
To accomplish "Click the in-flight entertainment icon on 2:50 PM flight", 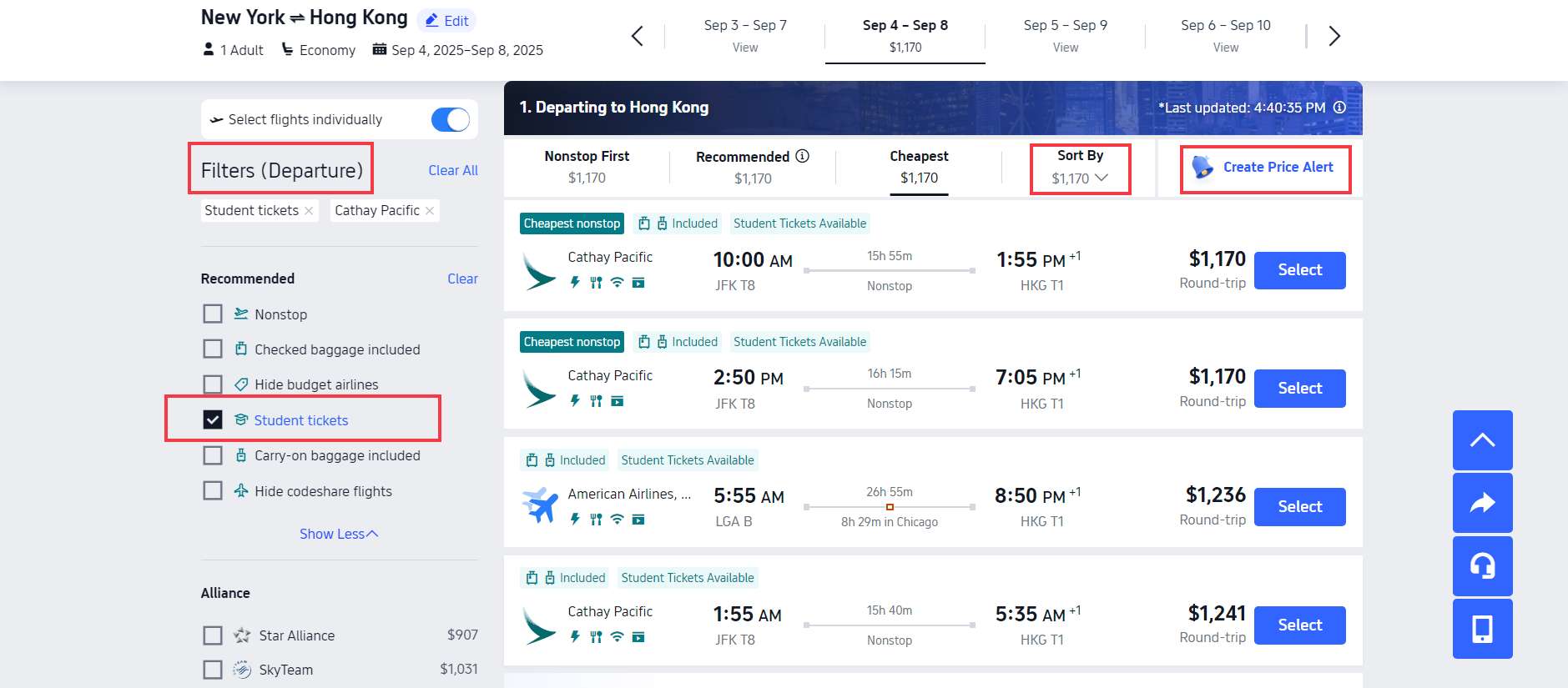I will click(x=618, y=401).
